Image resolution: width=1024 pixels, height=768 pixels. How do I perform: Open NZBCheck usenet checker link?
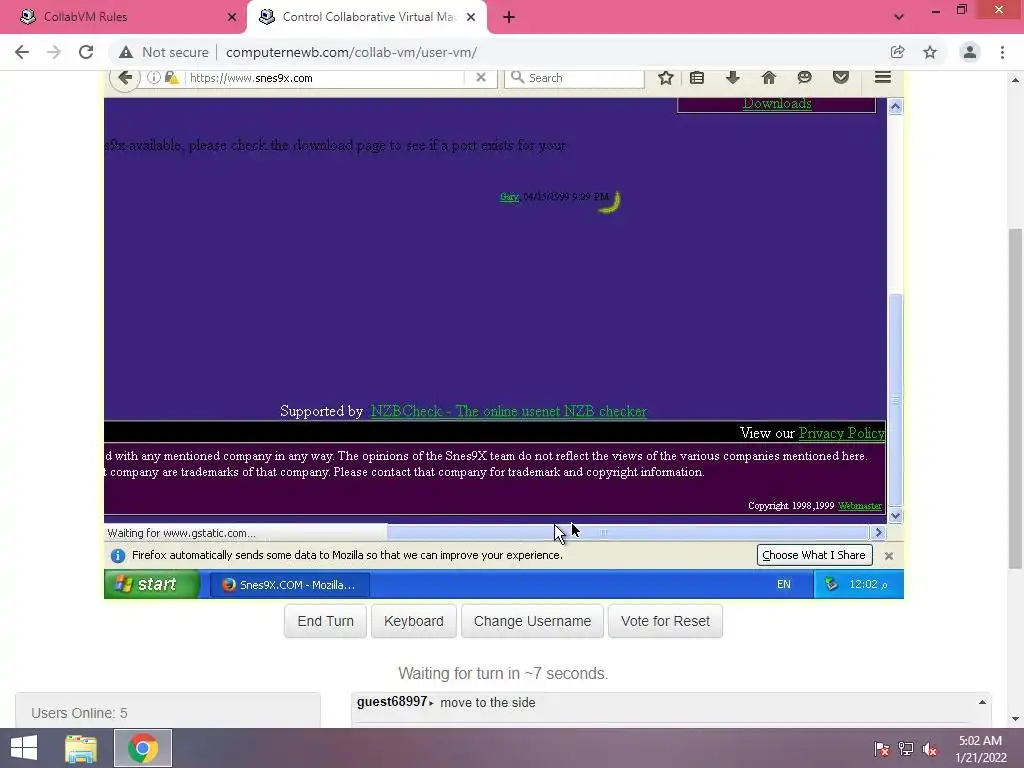509,411
